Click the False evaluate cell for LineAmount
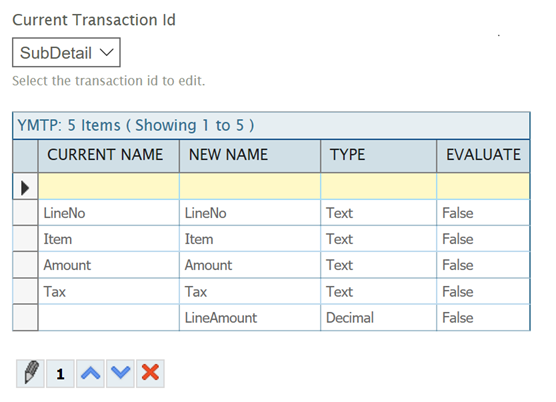This screenshot has width=556, height=402. [483, 318]
